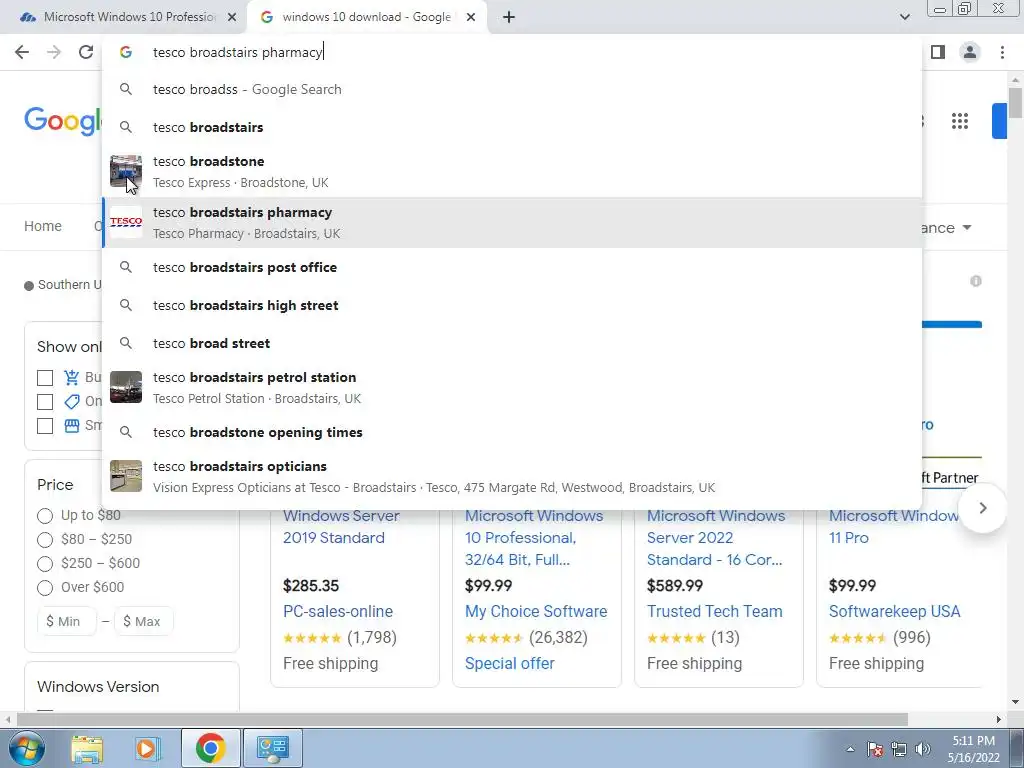Click opticians suggestion photo thumbnail
Image resolution: width=1024 pixels, height=768 pixels.
126,476
